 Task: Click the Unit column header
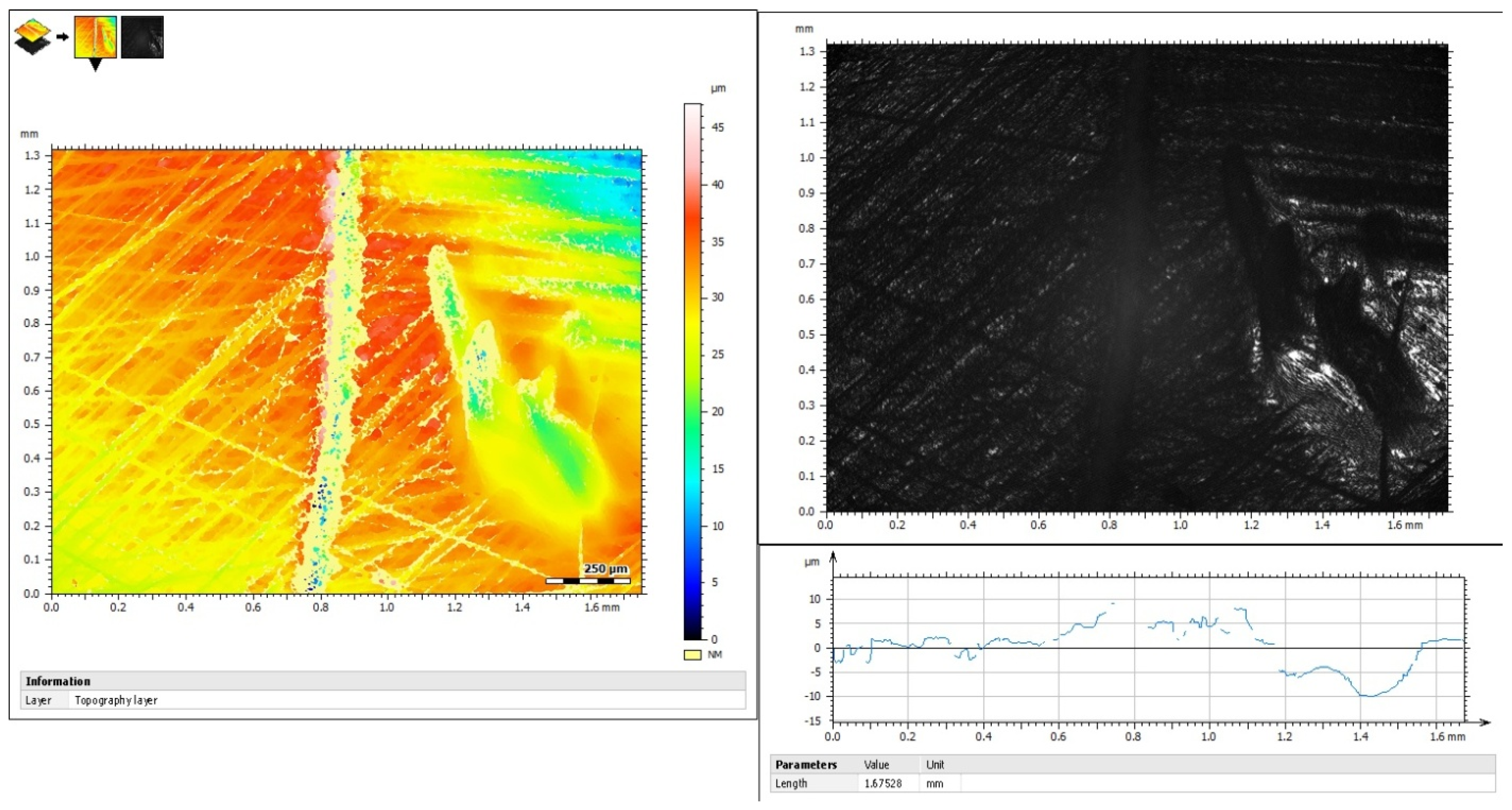[934, 765]
